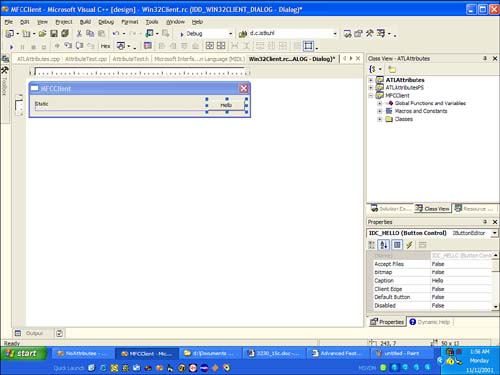Click the tab scroll right arrow

click(x=351, y=58)
